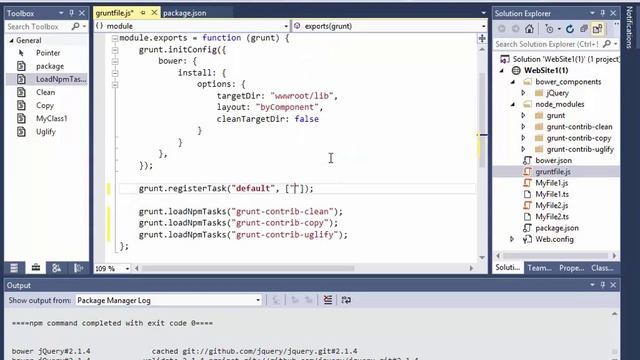Image resolution: width=640 pixels, height=360 pixels.
Task: Select the Clean snippet in Toolbox
Action: 45,92
